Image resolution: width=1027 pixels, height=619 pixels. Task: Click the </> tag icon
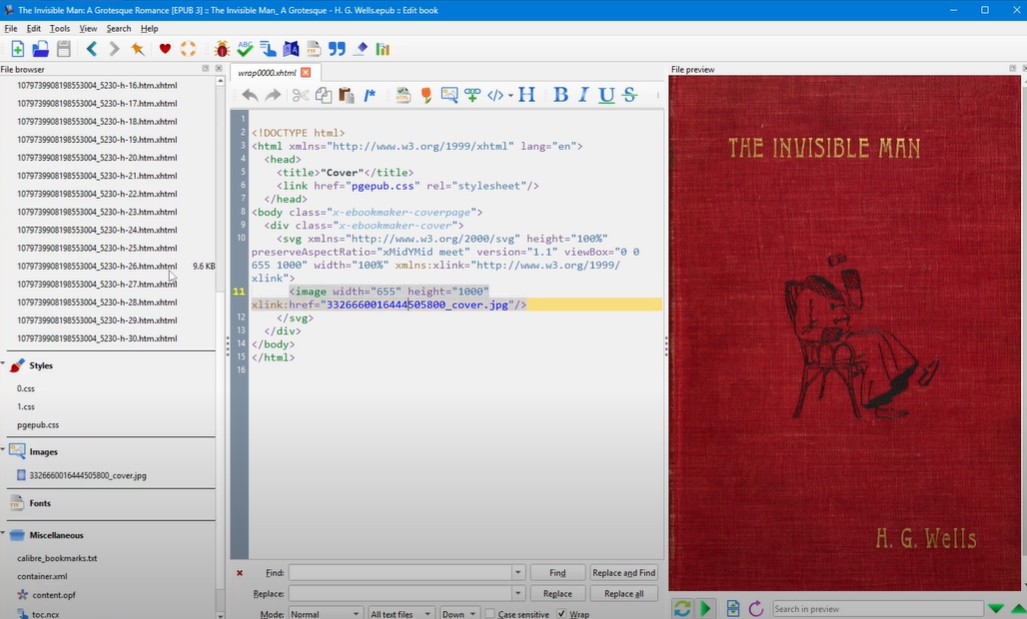(x=495, y=96)
